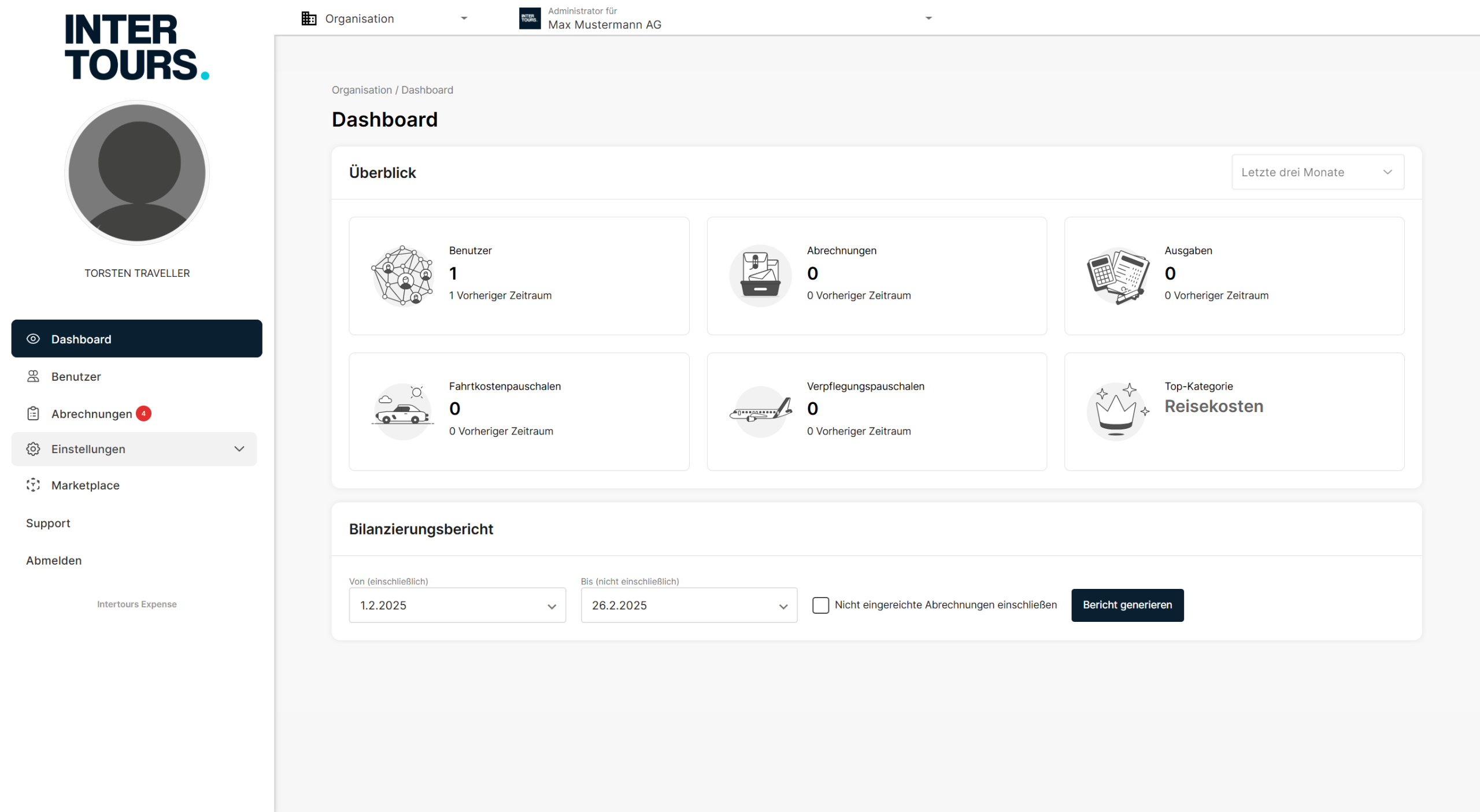
Task: Click the Ausgaben calculator receipt icon
Action: coord(1117,276)
